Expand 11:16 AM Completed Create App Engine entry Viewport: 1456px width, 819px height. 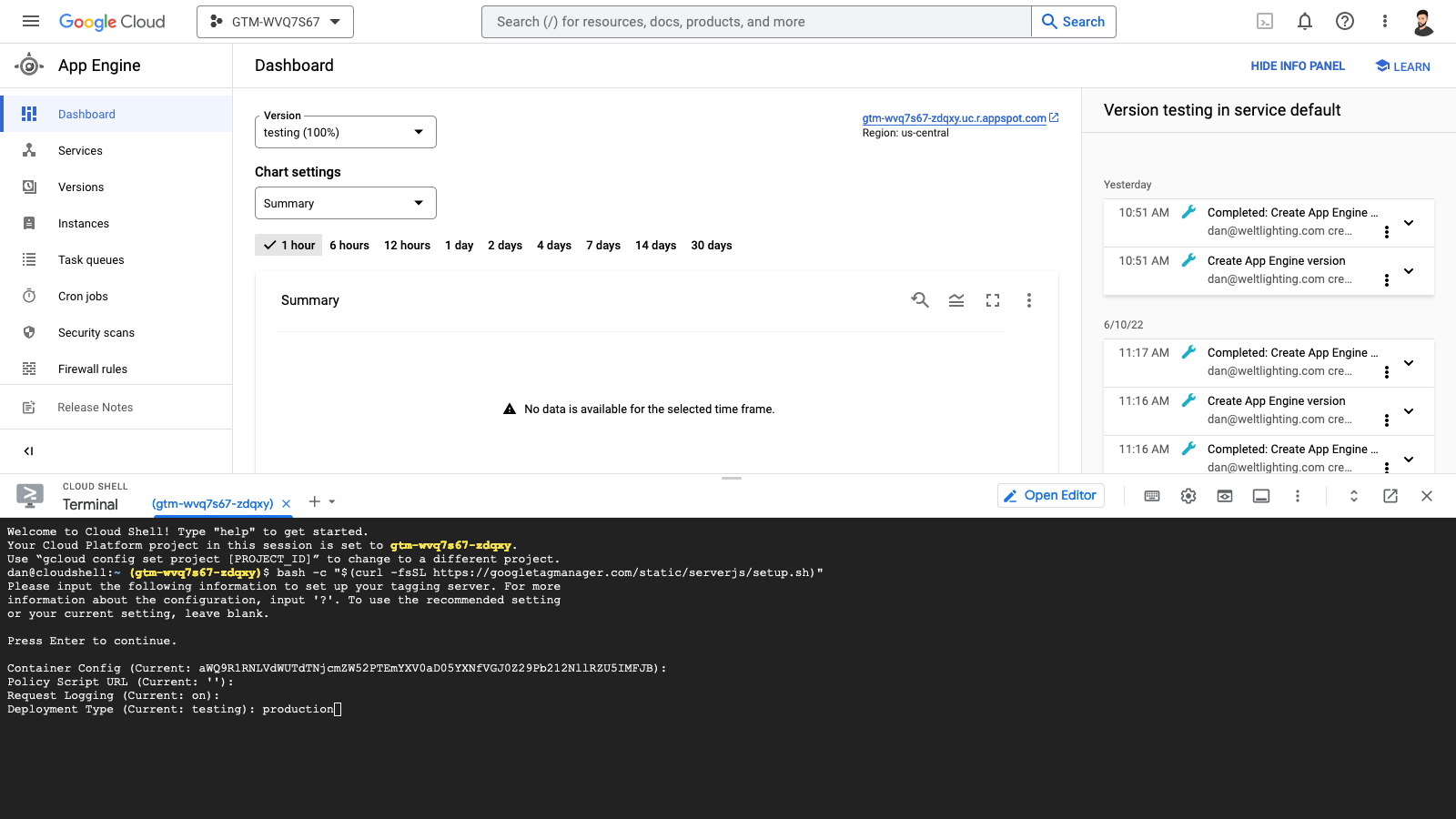[x=1409, y=460]
